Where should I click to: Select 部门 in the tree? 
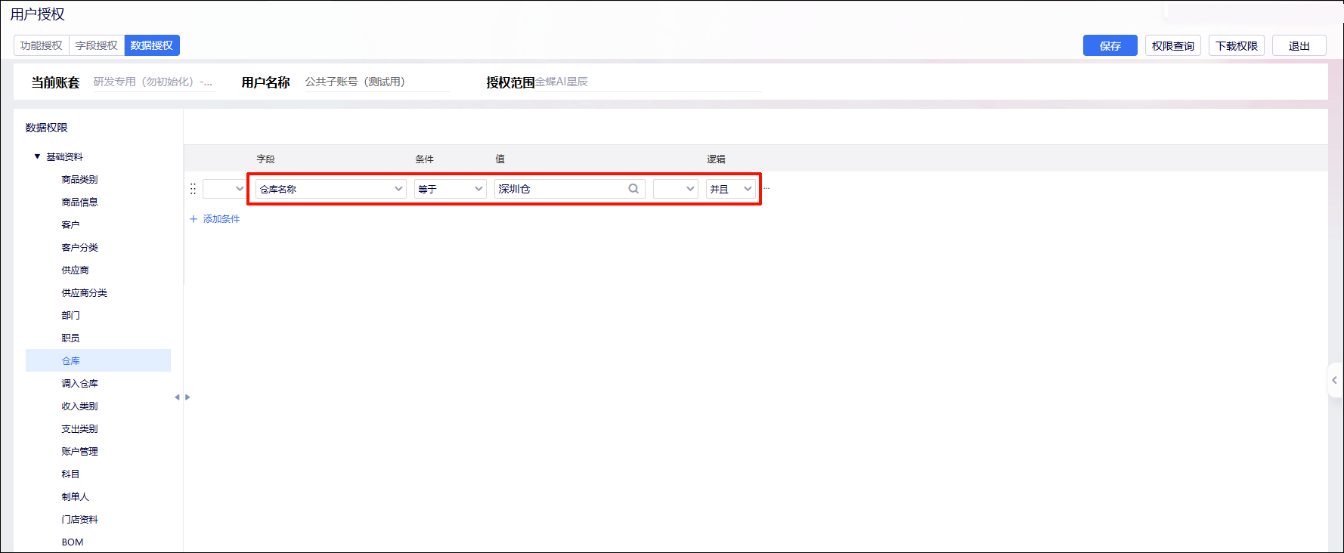pos(70,315)
